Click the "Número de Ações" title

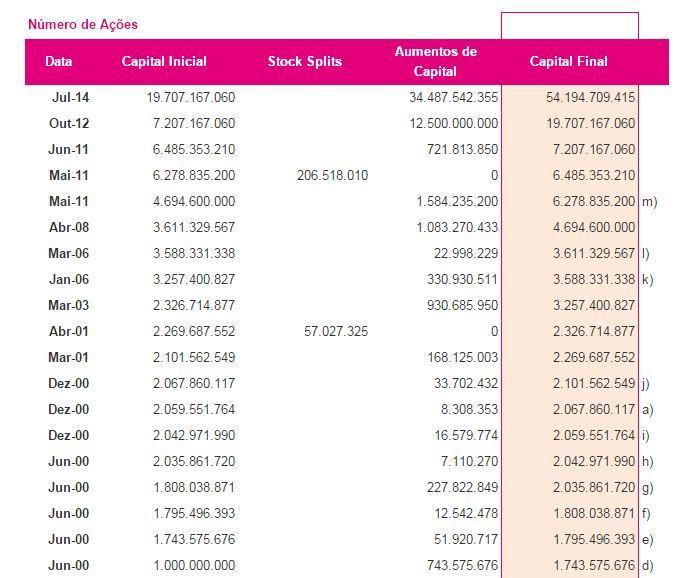(83, 24)
